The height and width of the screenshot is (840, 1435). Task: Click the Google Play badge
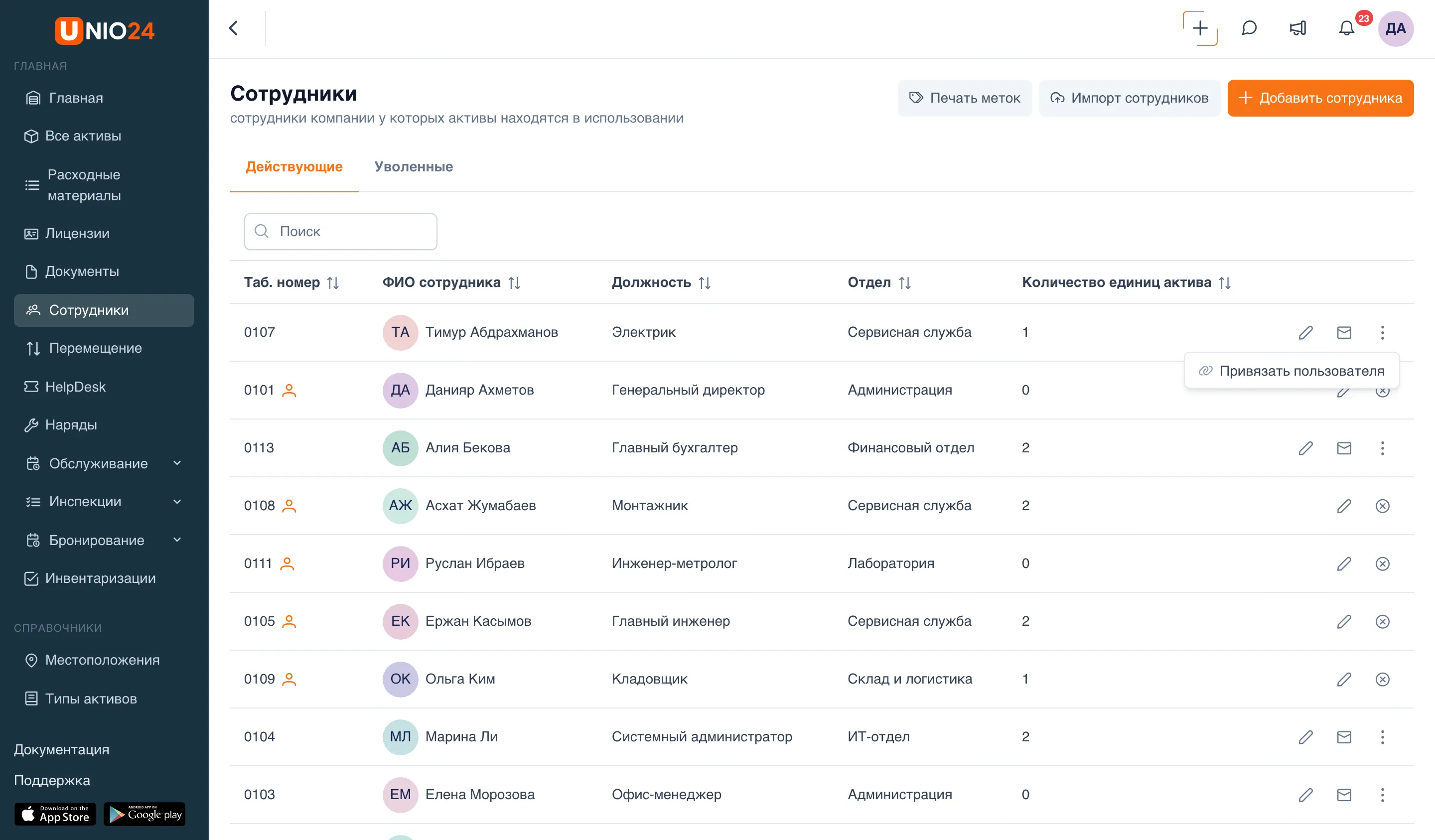point(144,815)
